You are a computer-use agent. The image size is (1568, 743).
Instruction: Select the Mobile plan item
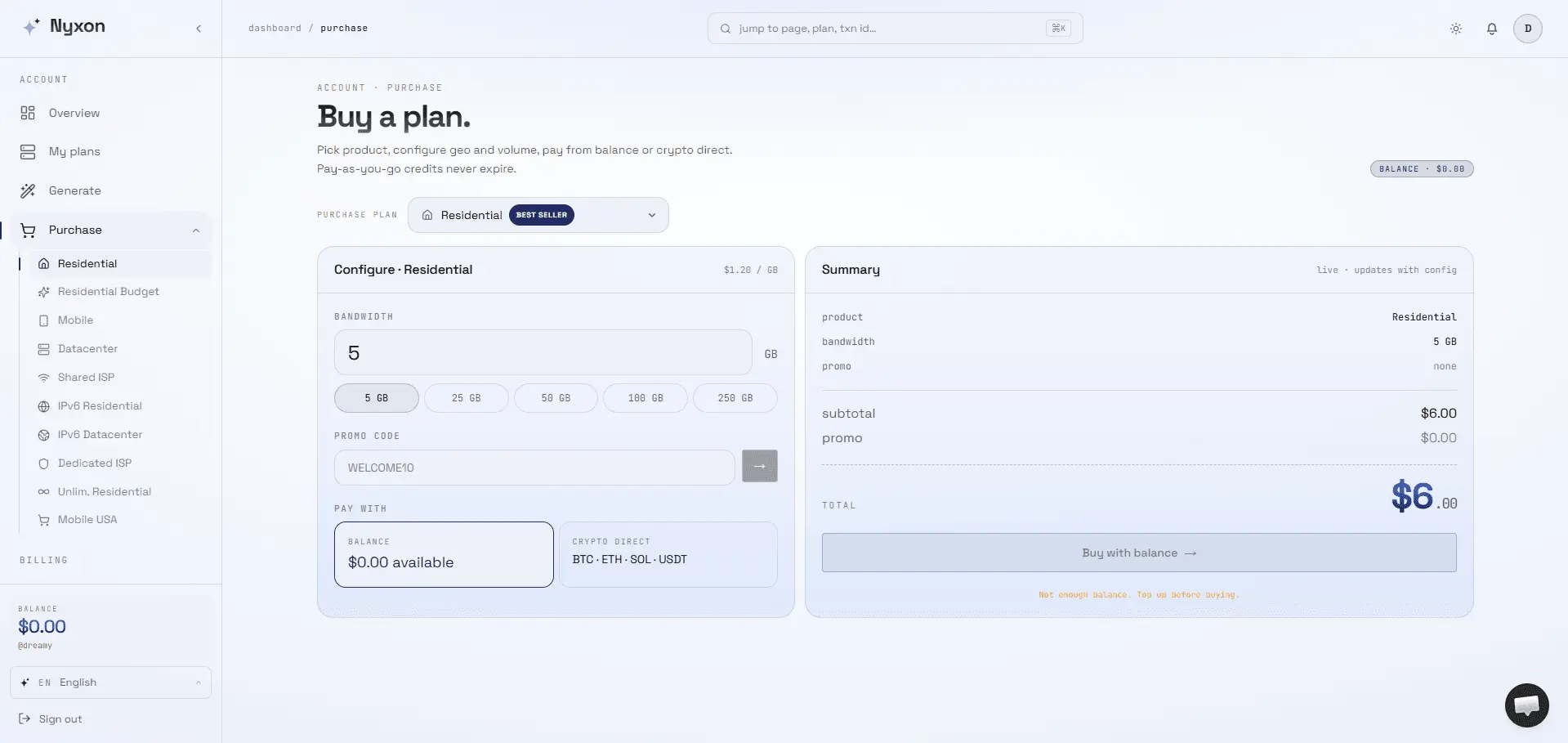click(120, 320)
